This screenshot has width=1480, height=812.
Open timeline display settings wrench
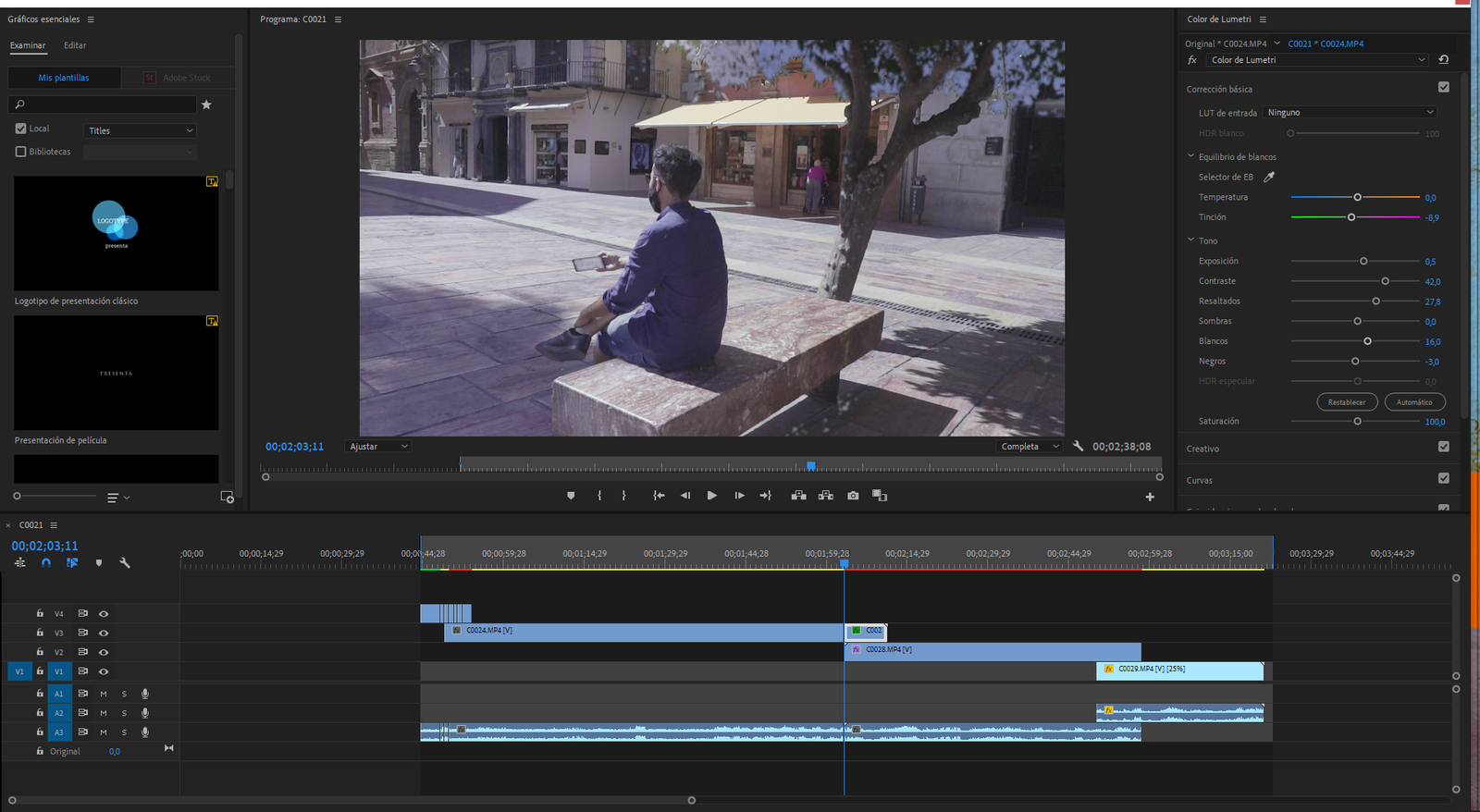pyautogui.click(x=125, y=562)
